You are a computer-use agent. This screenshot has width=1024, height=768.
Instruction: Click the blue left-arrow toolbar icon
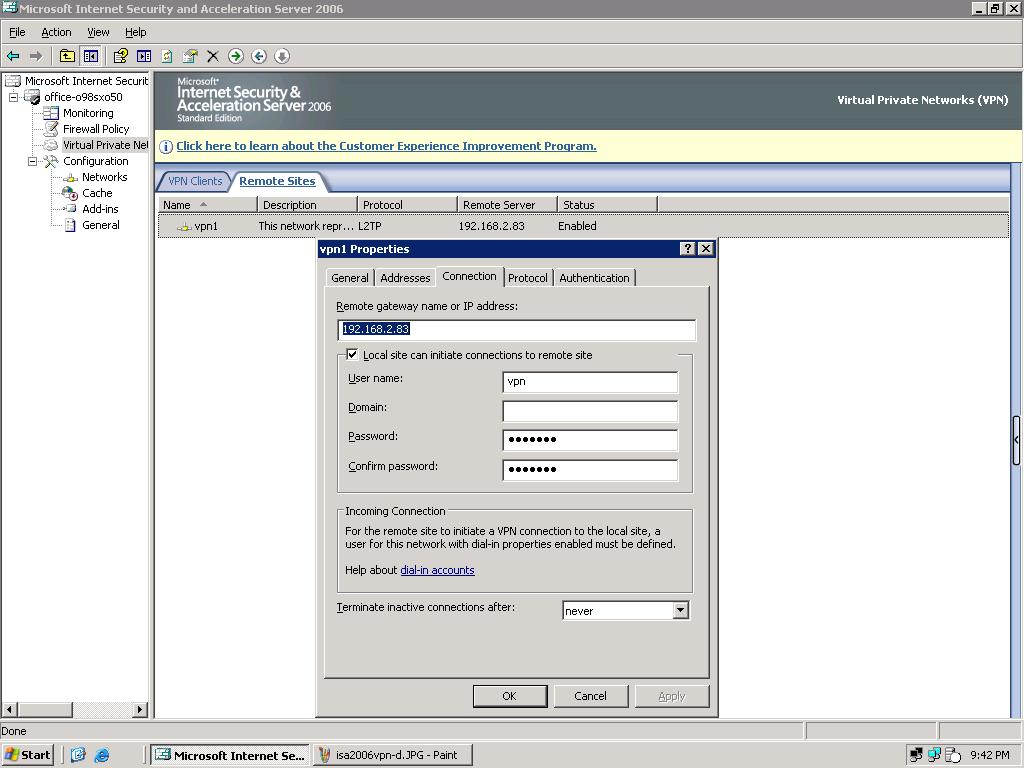(x=259, y=56)
